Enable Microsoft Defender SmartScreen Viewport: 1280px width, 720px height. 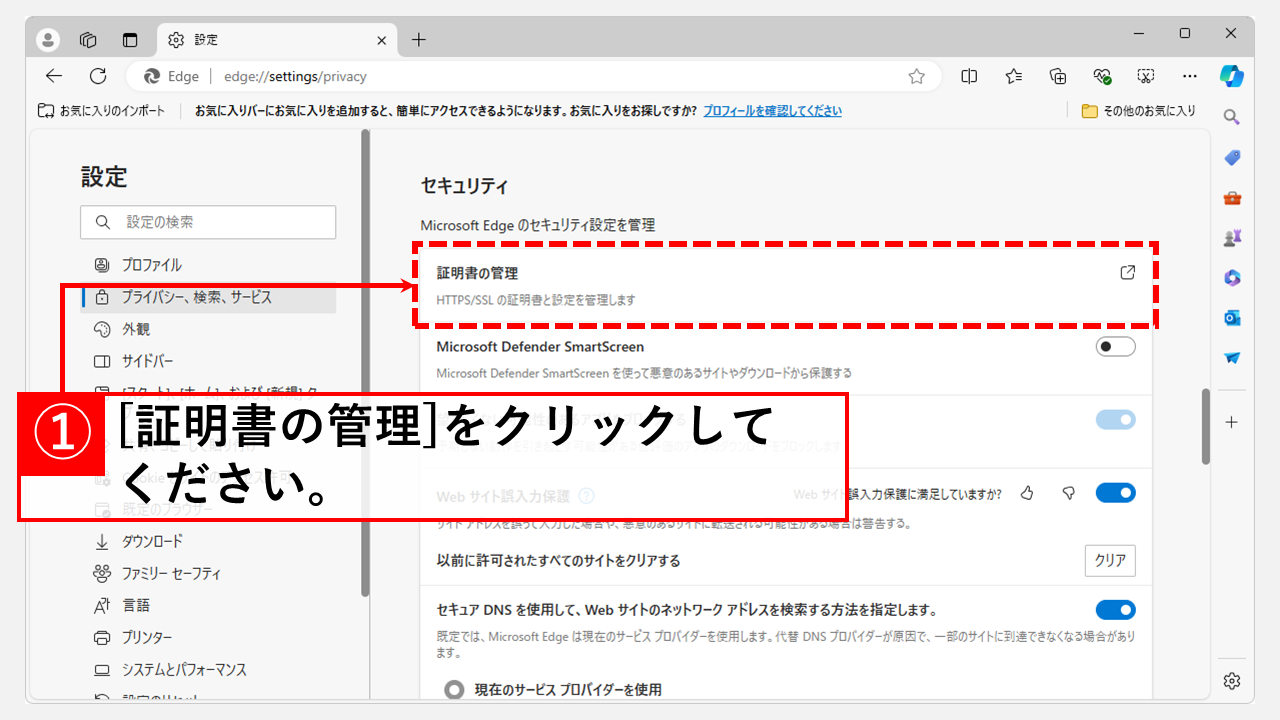click(x=1114, y=345)
